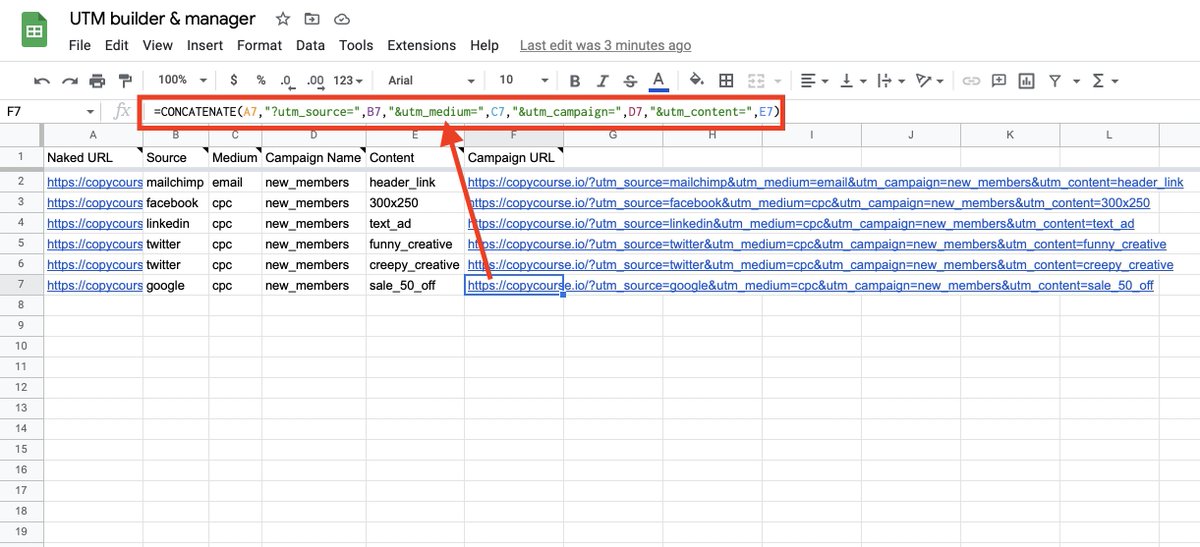Screen dimensions: 1200x547
Task: Open the Tools menu
Action: tap(356, 45)
